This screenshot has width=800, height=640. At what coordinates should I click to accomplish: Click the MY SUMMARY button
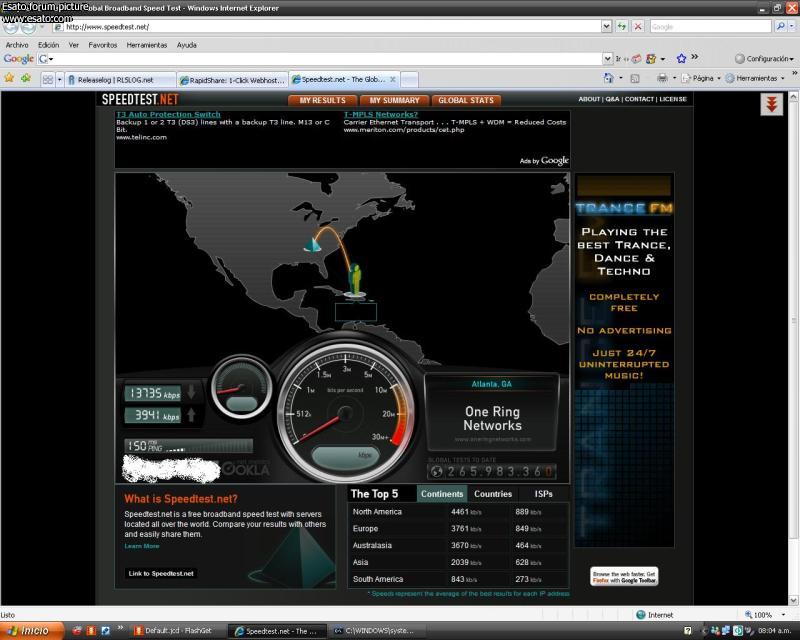pyautogui.click(x=394, y=100)
